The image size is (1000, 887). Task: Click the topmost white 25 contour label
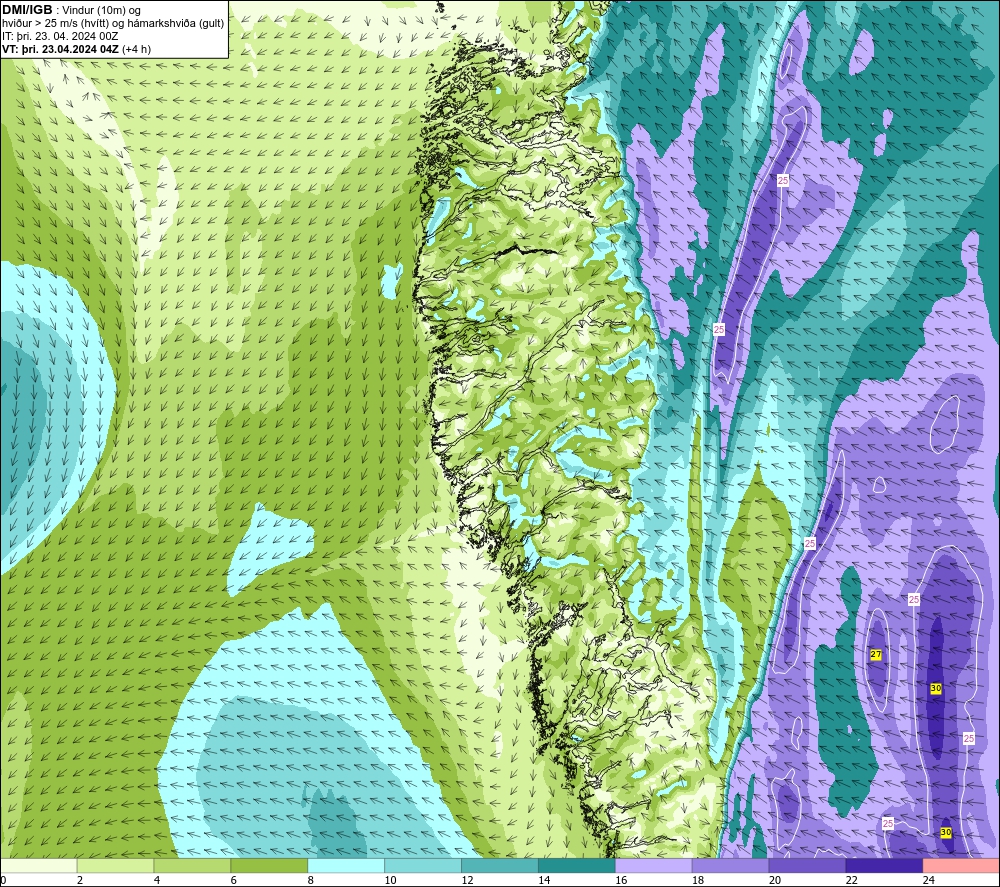783,180
